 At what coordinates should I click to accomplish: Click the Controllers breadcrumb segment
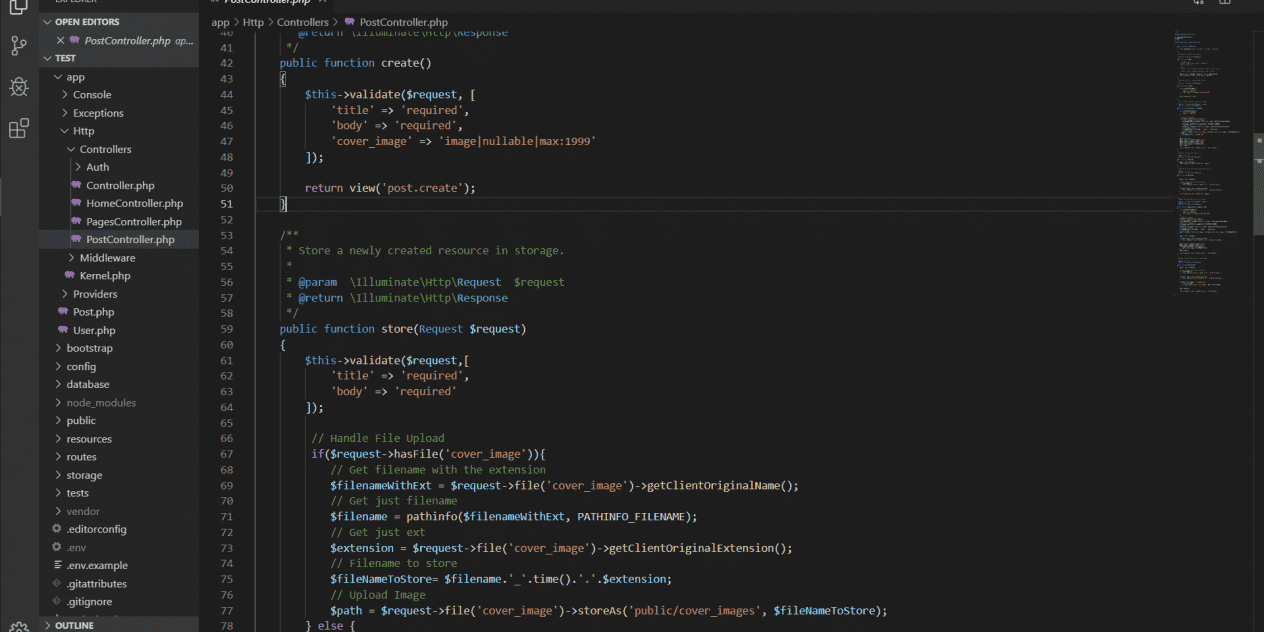302,22
